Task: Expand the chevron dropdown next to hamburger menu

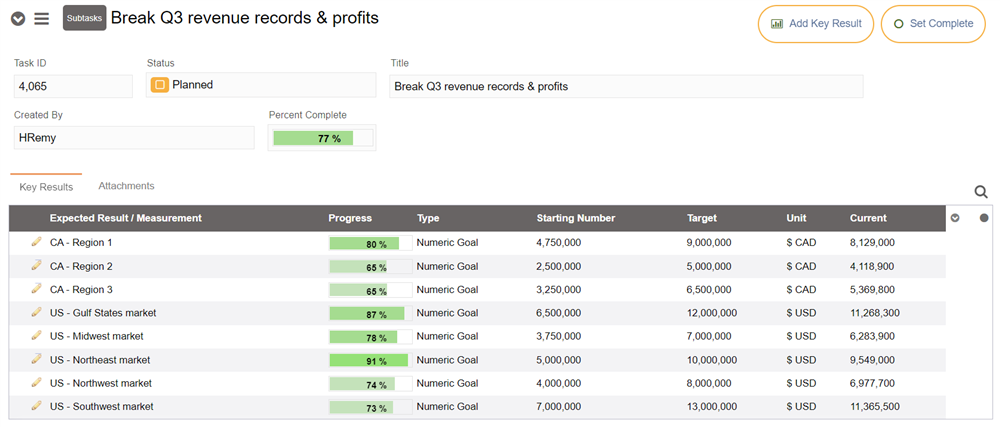Action: click(x=18, y=19)
